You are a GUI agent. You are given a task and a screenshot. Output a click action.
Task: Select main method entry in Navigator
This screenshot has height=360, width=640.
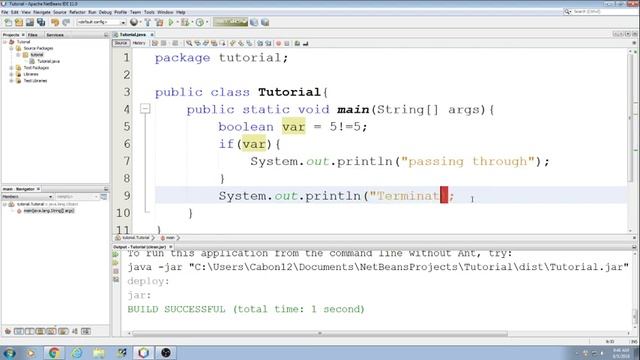click(45, 211)
